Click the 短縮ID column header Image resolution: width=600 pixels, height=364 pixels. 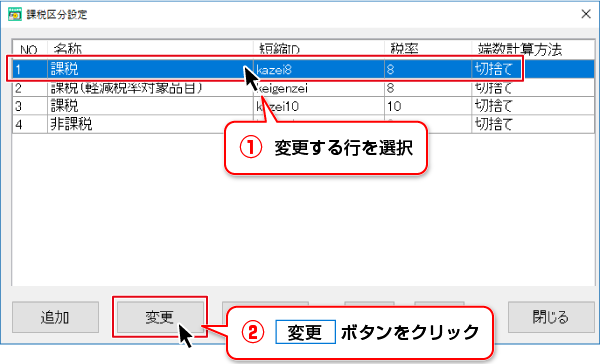[x=318, y=49]
